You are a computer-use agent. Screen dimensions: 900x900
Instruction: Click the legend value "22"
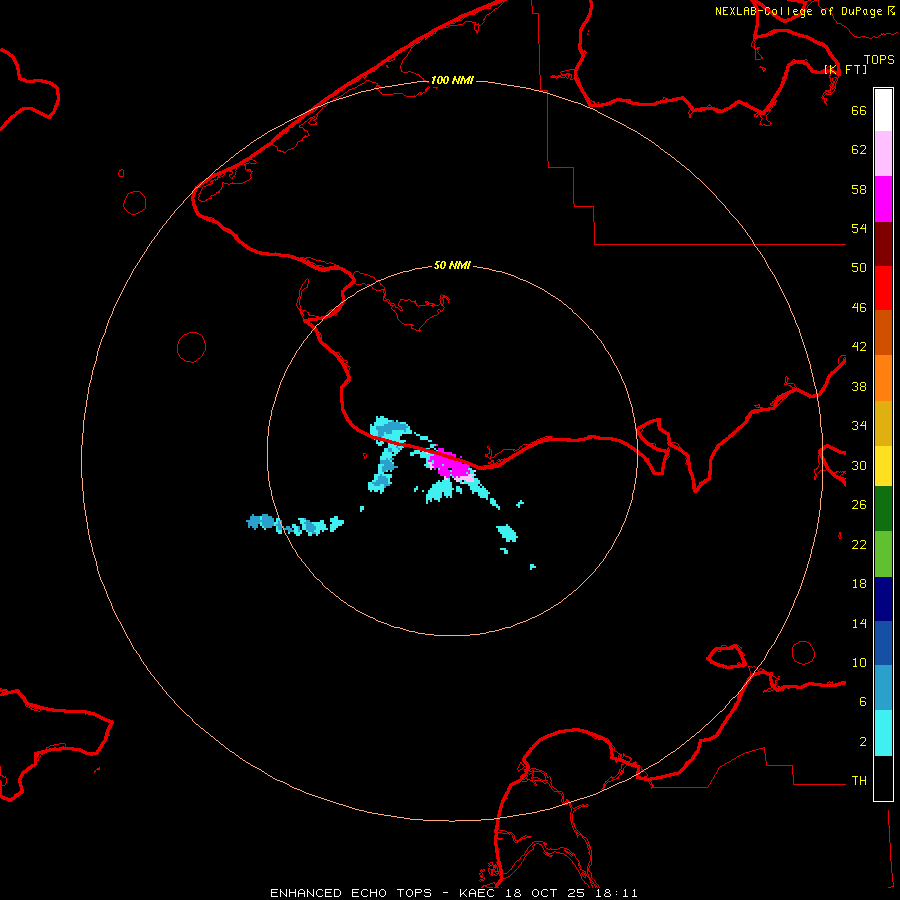click(x=859, y=545)
